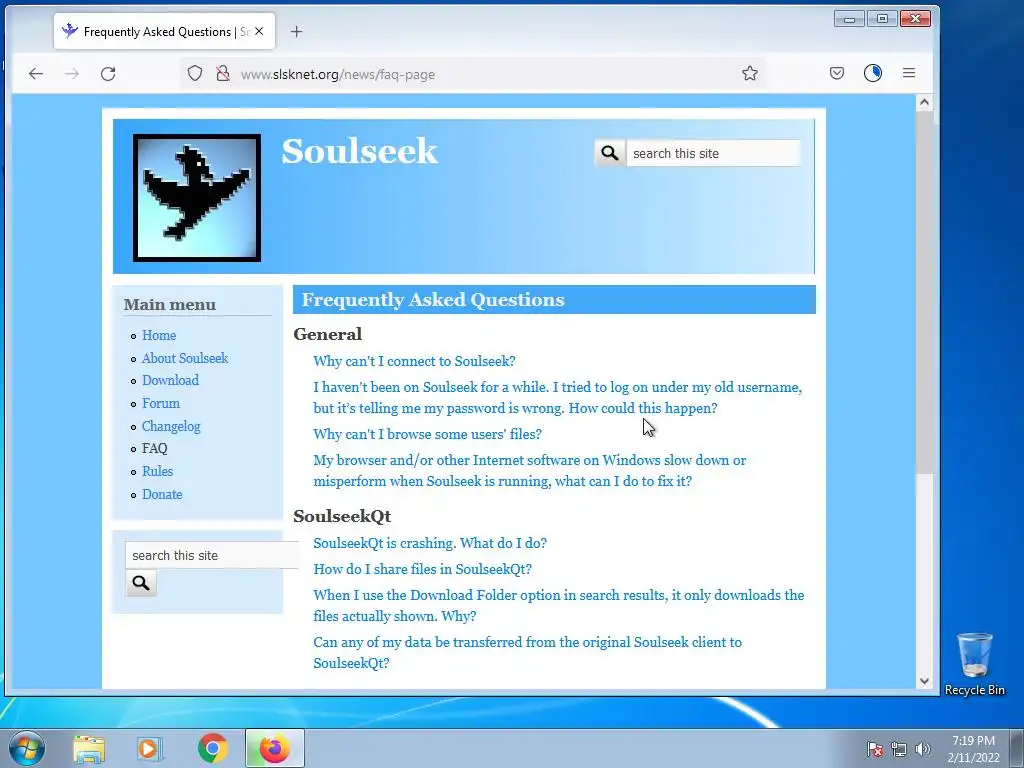The height and width of the screenshot is (768, 1024).
Task: Click the 'General' section heading
Action: tap(327, 334)
